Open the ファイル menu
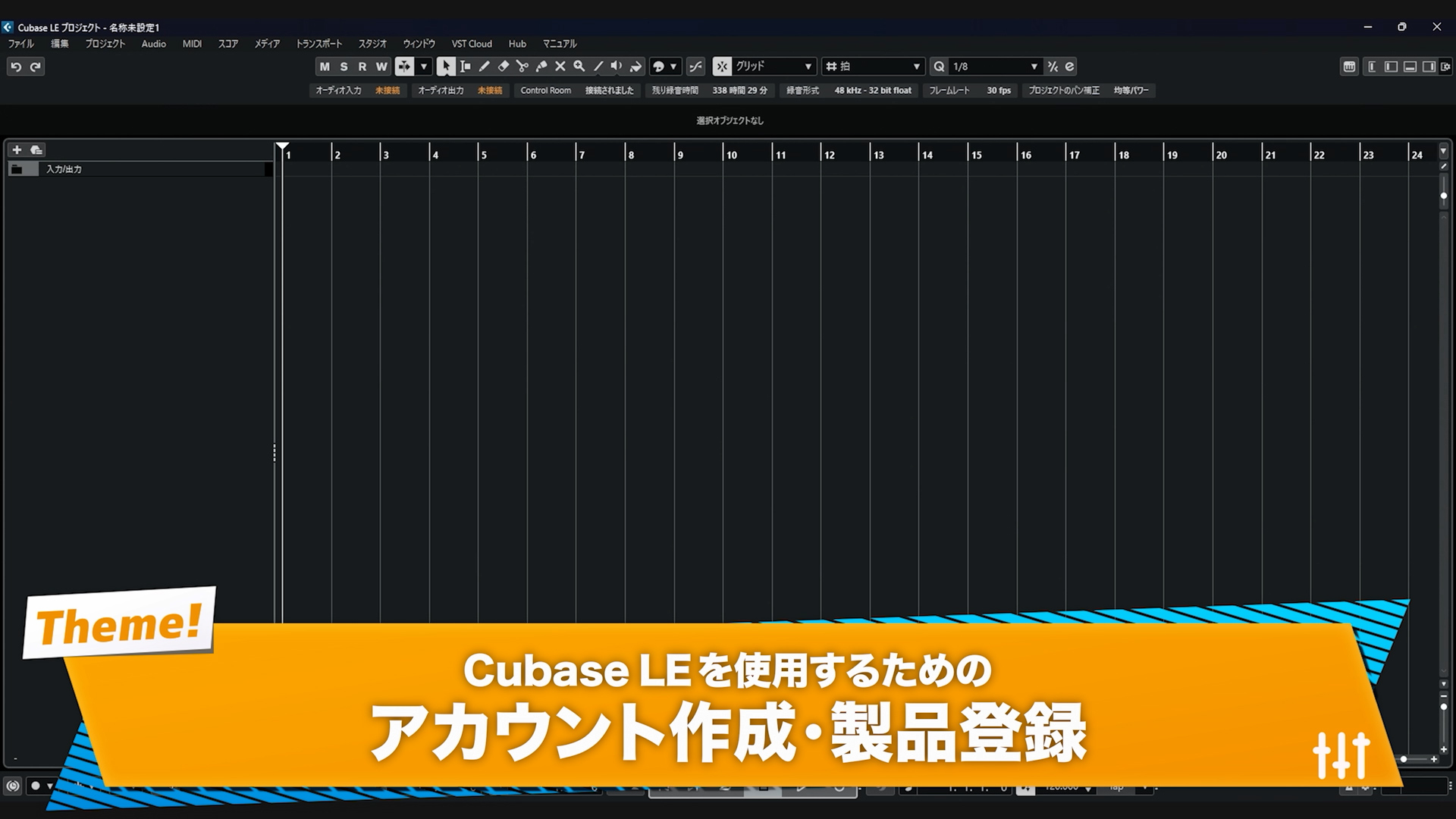The height and width of the screenshot is (819, 1456). pyautogui.click(x=21, y=44)
